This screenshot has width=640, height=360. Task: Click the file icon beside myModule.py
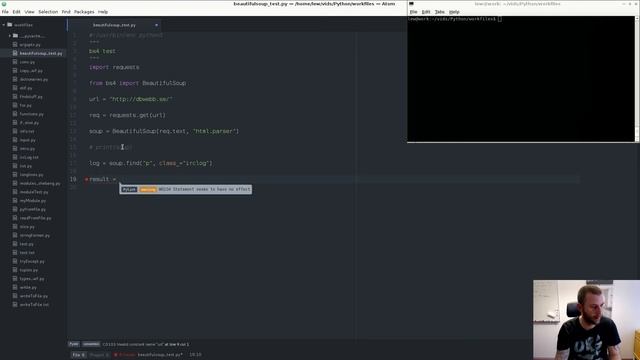[15, 200]
